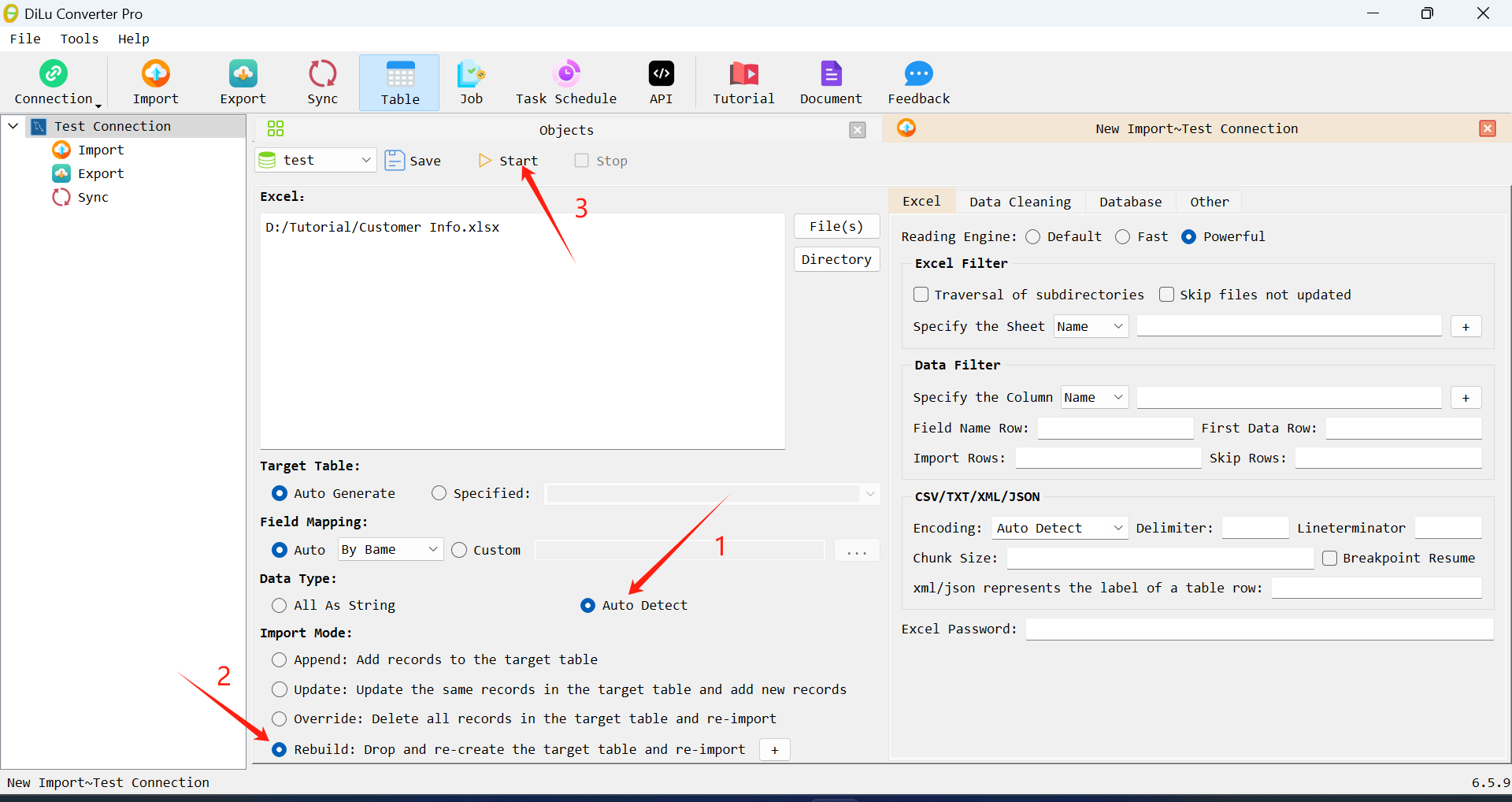Image resolution: width=1512 pixels, height=802 pixels.
Task: Click the Test Connection database icon
Action: coord(39,126)
